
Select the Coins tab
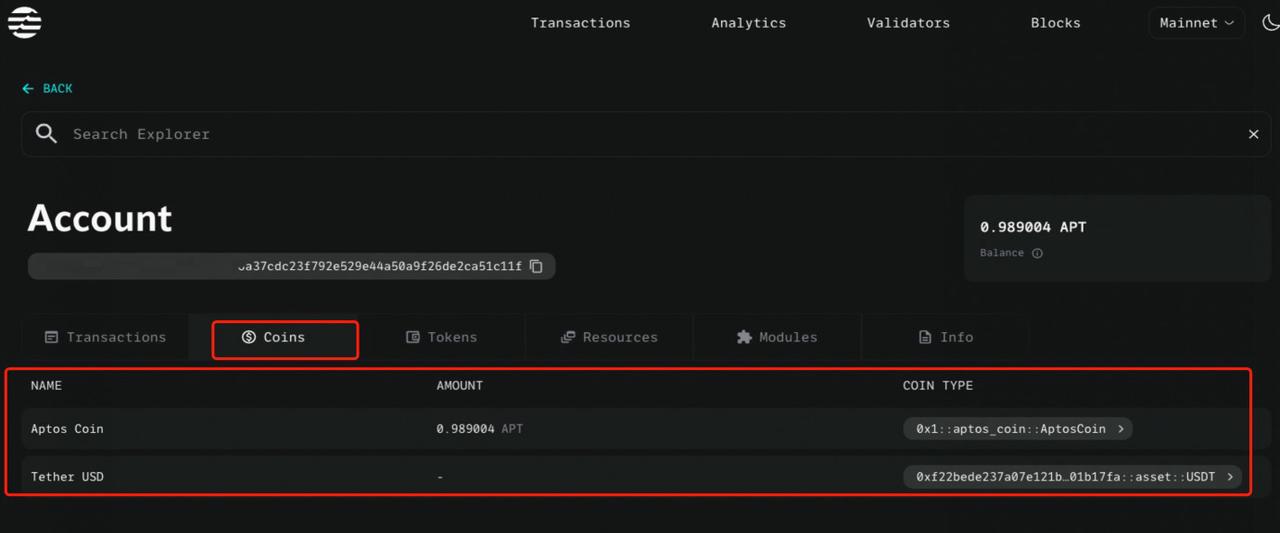(284, 338)
